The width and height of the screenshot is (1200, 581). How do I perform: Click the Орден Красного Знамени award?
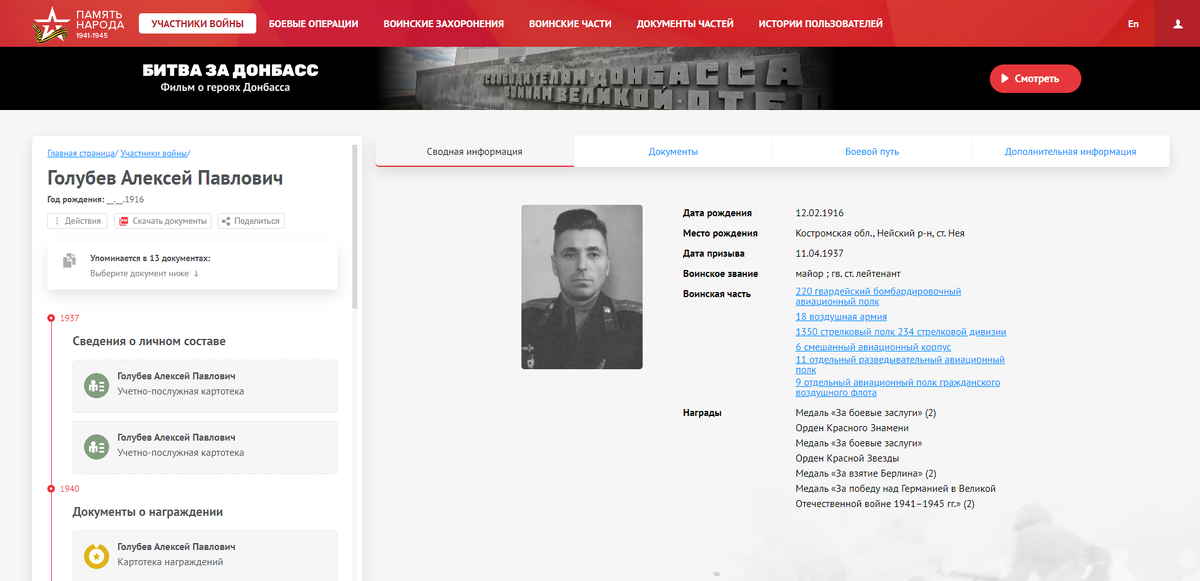click(852, 428)
